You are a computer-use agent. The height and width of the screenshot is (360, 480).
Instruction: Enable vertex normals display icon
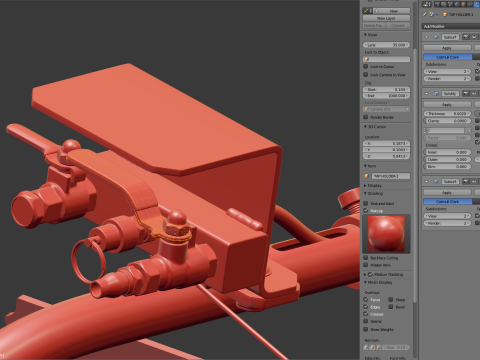pyautogui.click(x=366, y=347)
